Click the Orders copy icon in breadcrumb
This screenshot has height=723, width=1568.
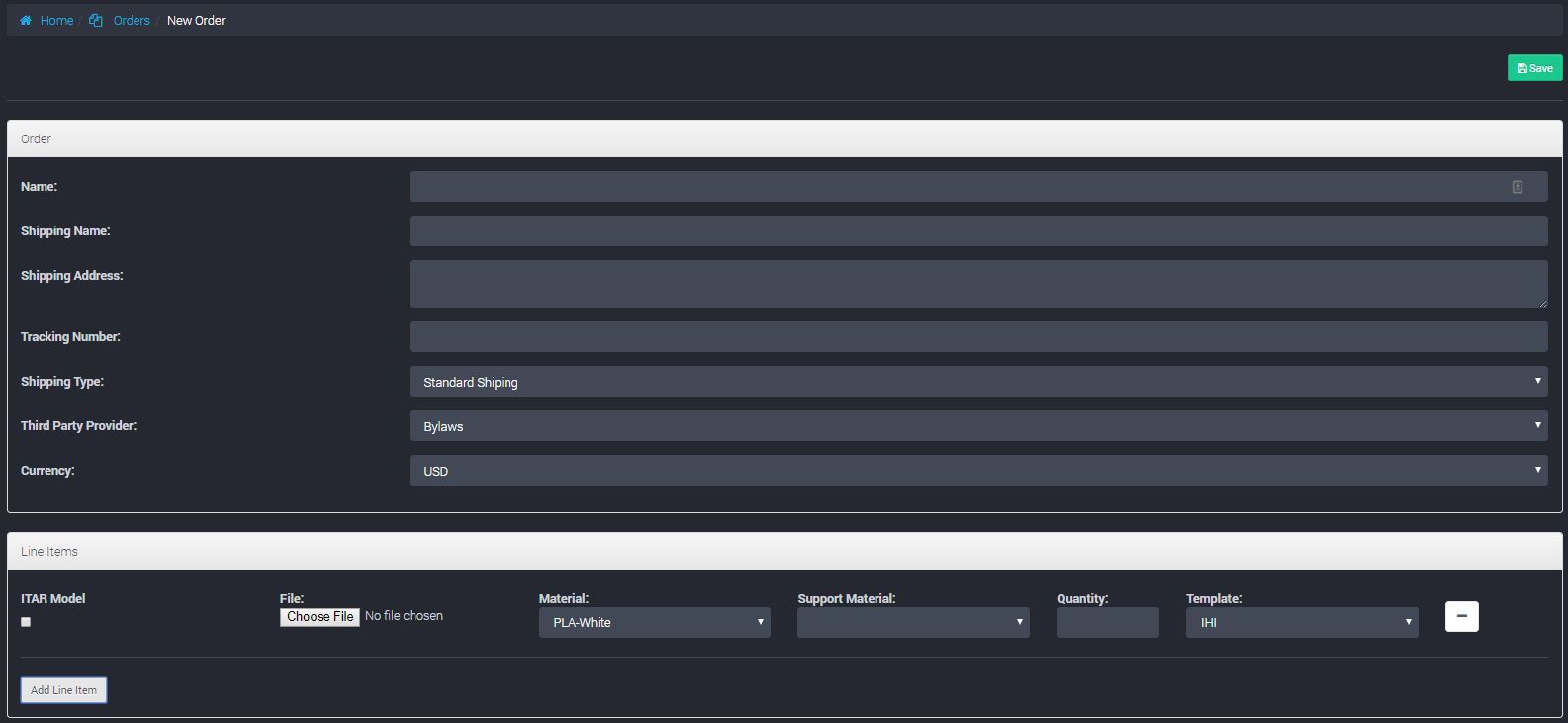pos(96,21)
